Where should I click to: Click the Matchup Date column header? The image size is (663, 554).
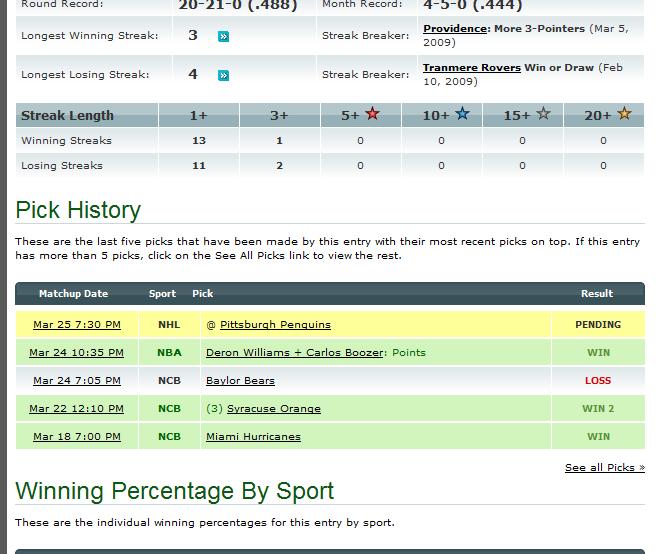(x=73, y=294)
